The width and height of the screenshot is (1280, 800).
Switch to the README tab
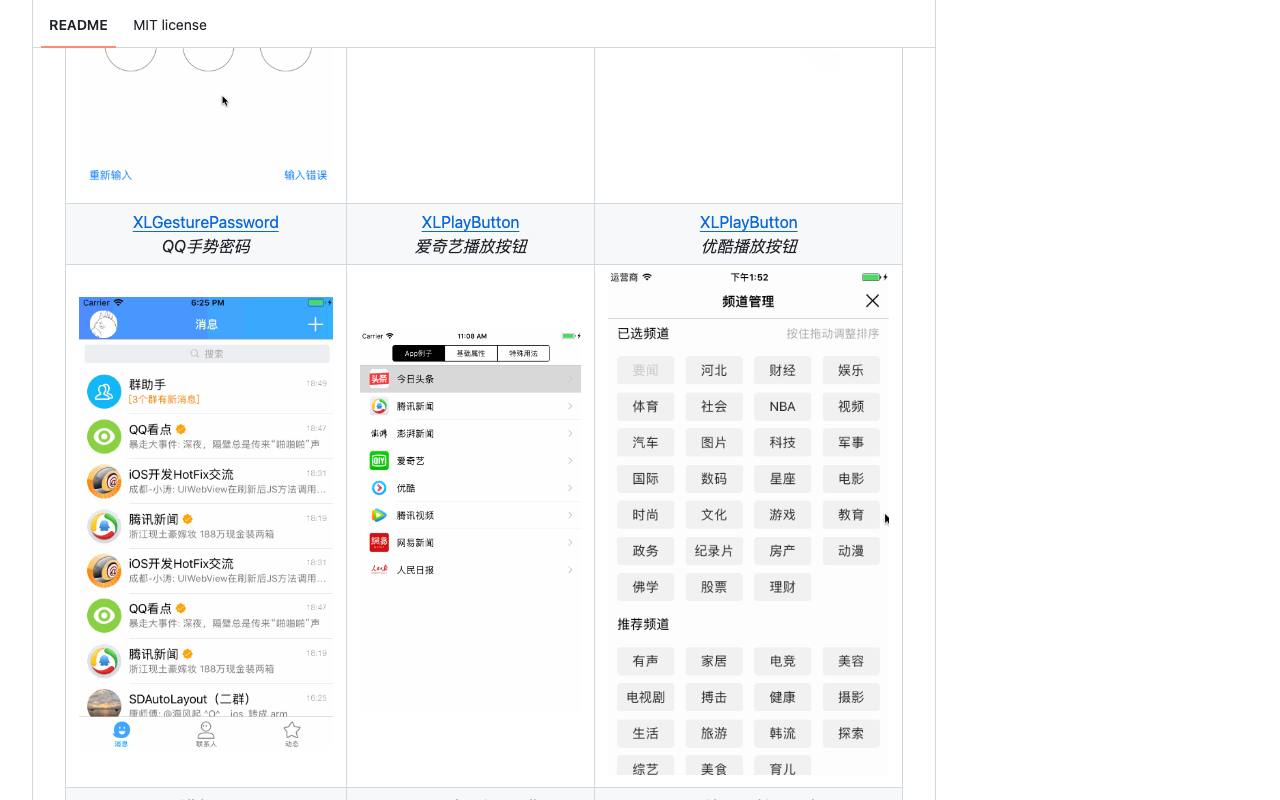[78, 25]
